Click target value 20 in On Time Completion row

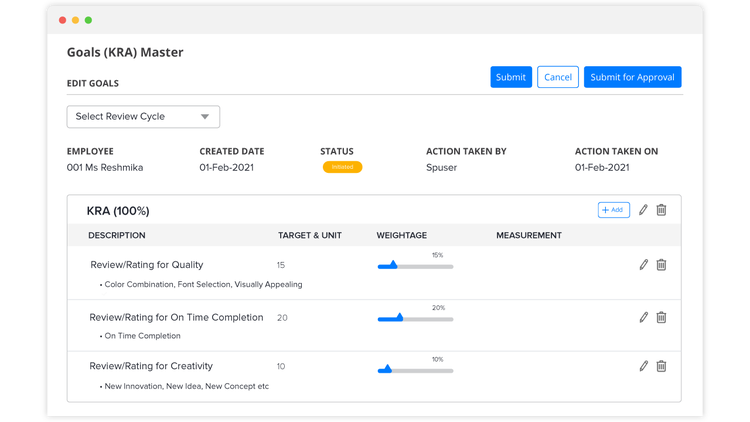282,318
